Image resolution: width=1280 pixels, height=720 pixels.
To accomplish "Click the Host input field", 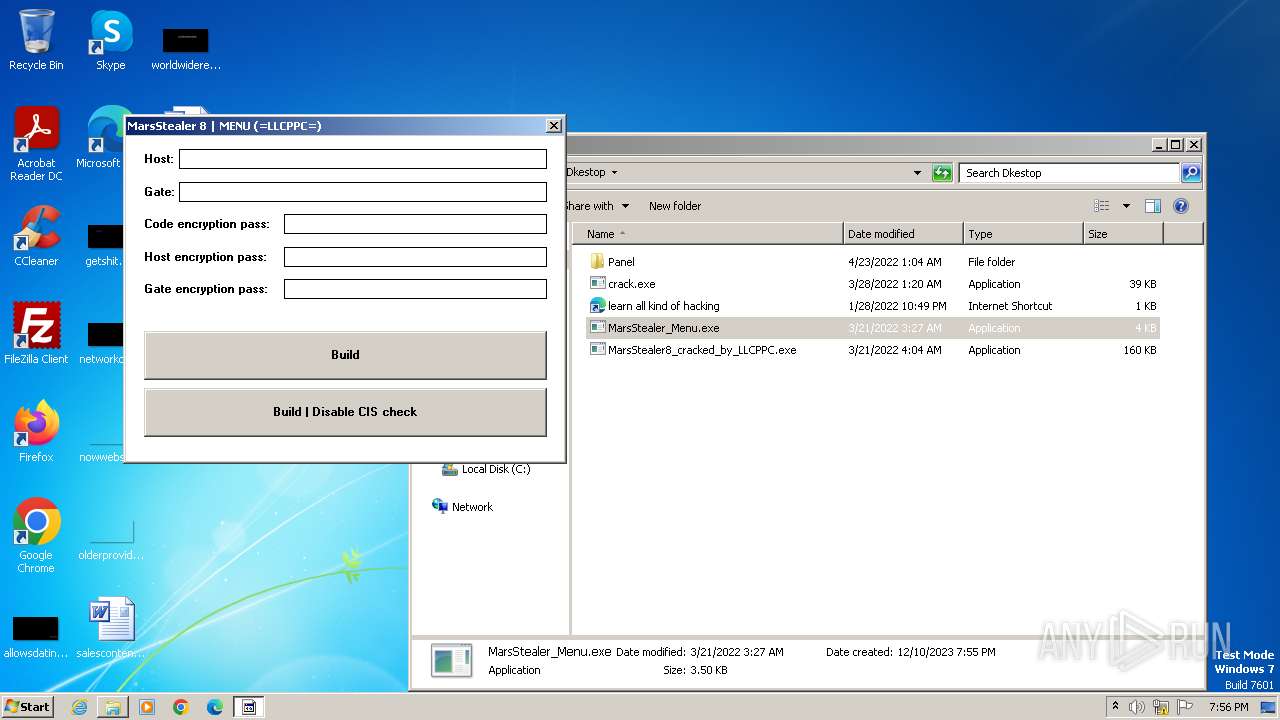I will (363, 159).
